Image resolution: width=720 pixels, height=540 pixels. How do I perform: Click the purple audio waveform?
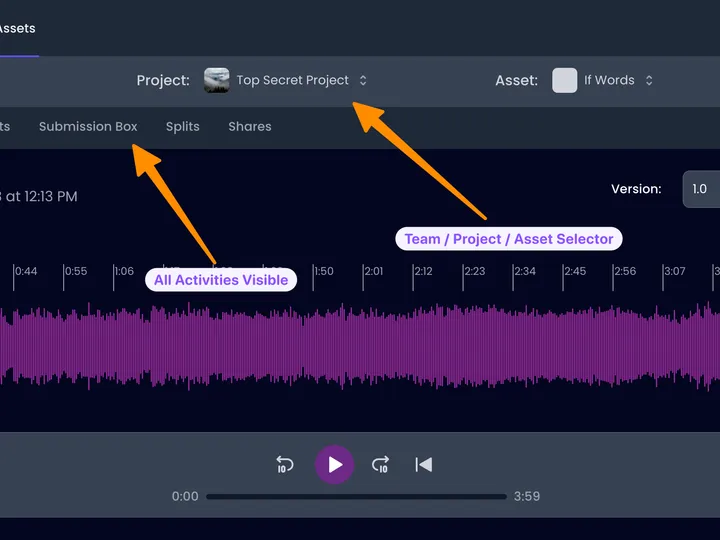360,346
